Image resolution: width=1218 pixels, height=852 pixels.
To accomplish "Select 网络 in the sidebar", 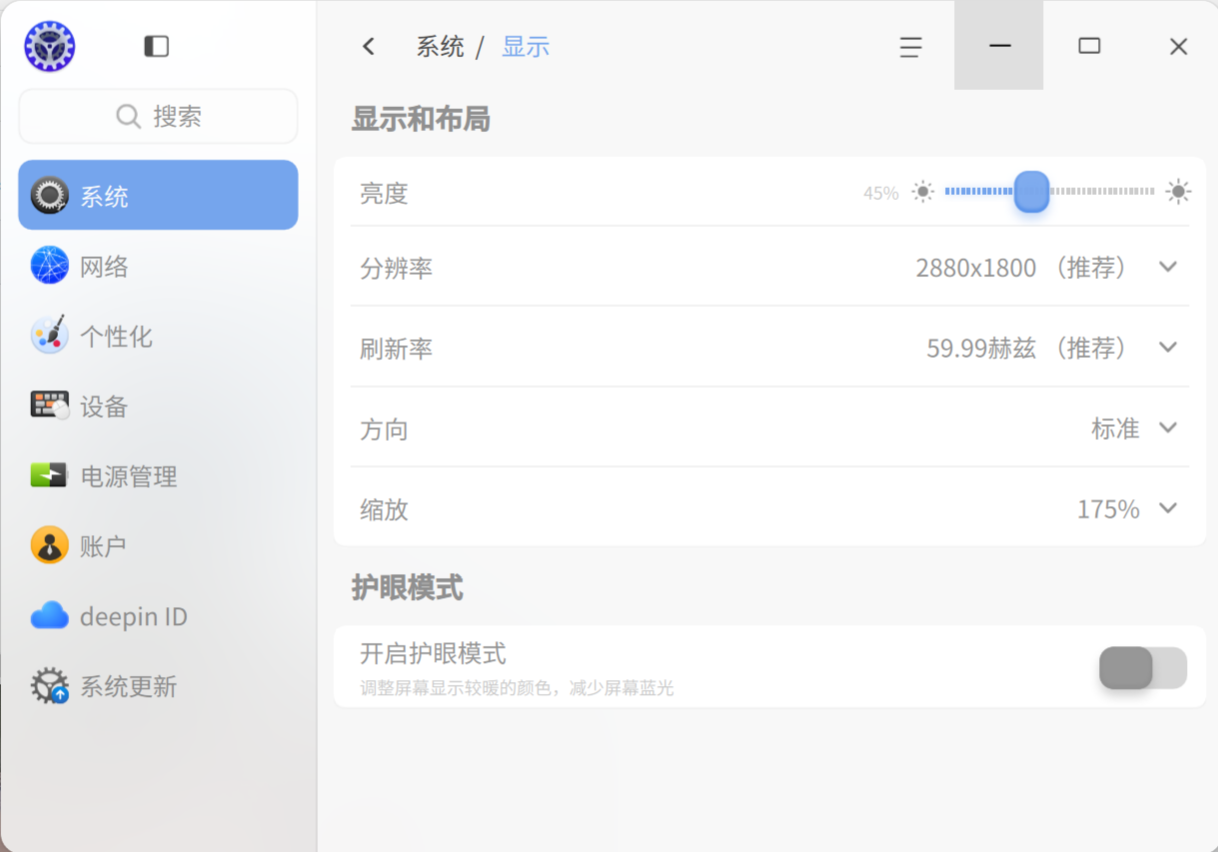I will pos(158,266).
